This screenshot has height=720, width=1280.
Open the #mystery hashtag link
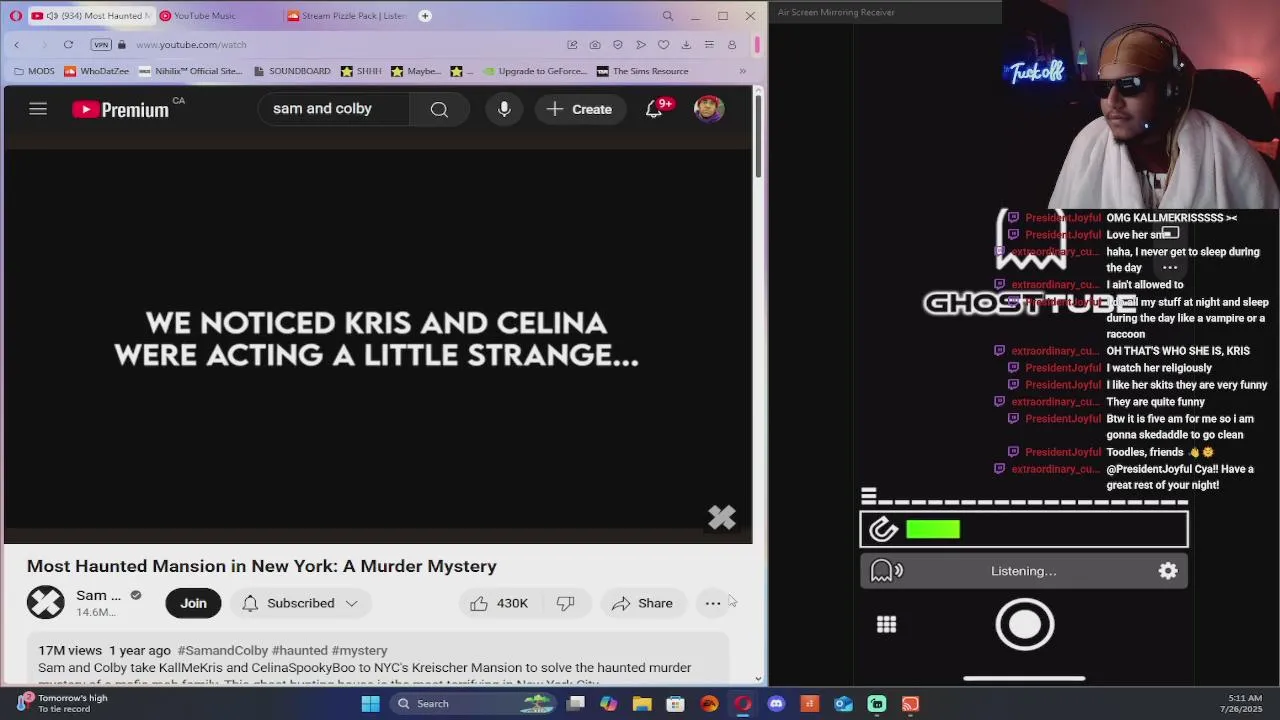pos(359,650)
